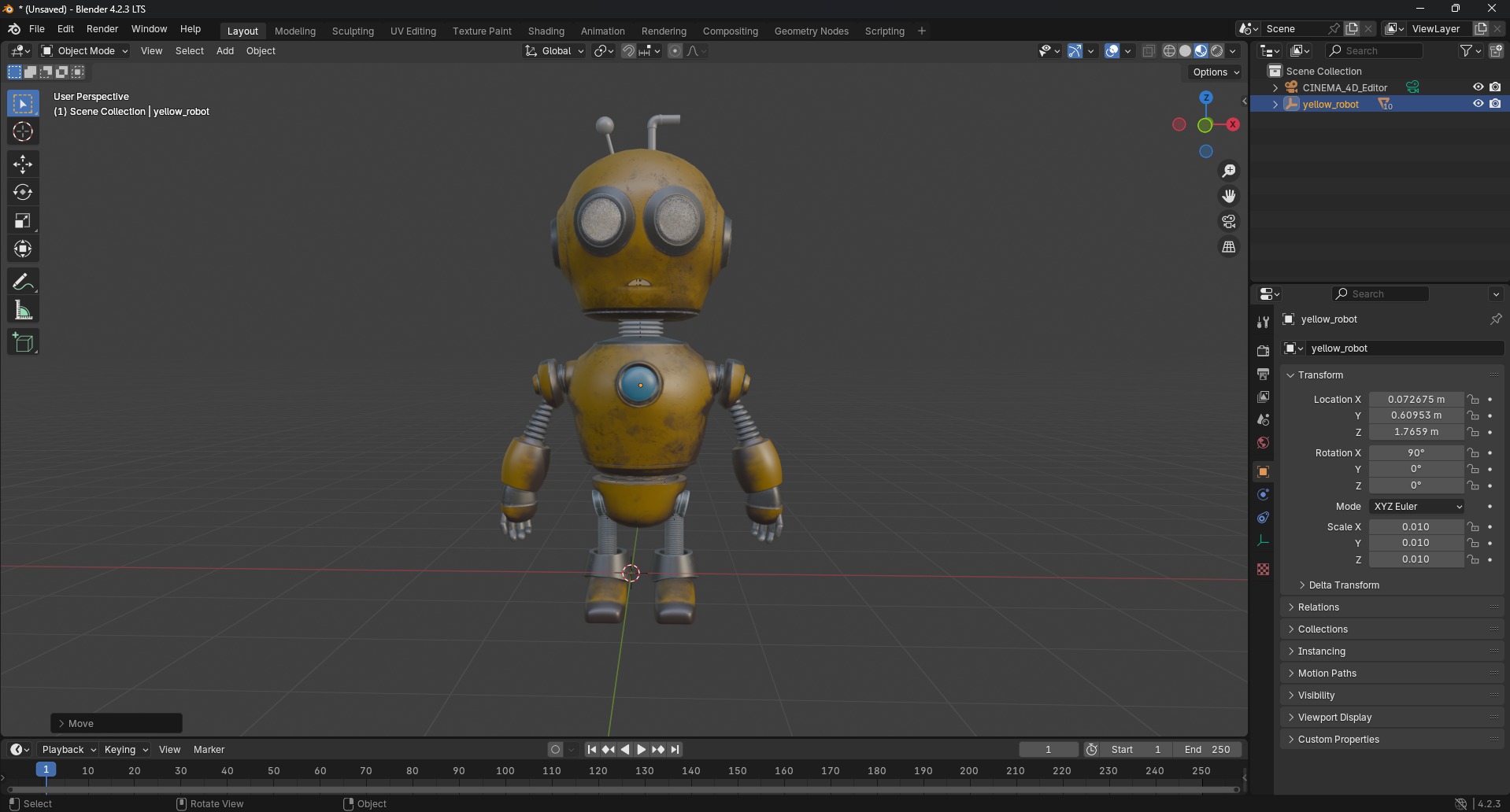The height and width of the screenshot is (812, 1510).
Task: Select the Move tool
Action: coord(23,164)
